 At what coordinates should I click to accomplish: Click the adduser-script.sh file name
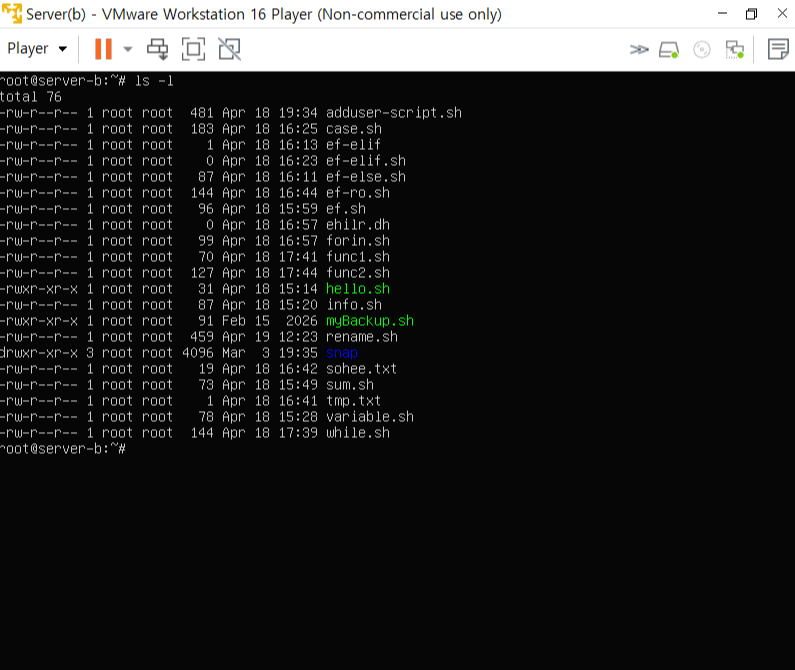coord(394,113)
